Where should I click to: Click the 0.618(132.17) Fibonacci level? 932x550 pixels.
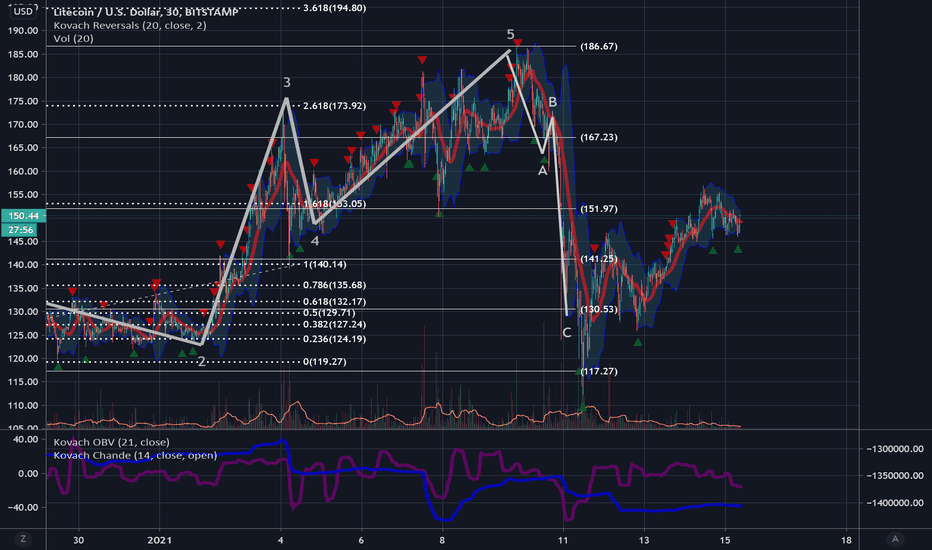click(x=334, y=302)
